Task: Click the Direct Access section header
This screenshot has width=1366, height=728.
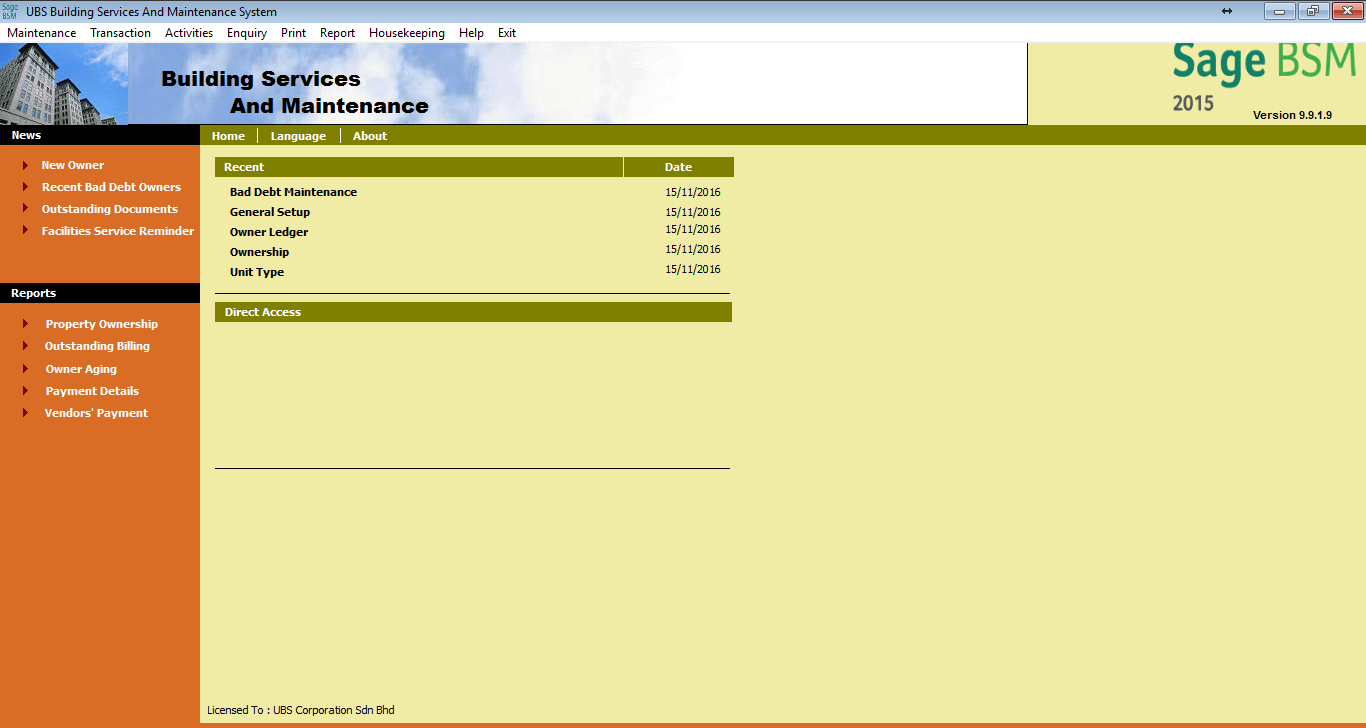Action: (473, 312)
